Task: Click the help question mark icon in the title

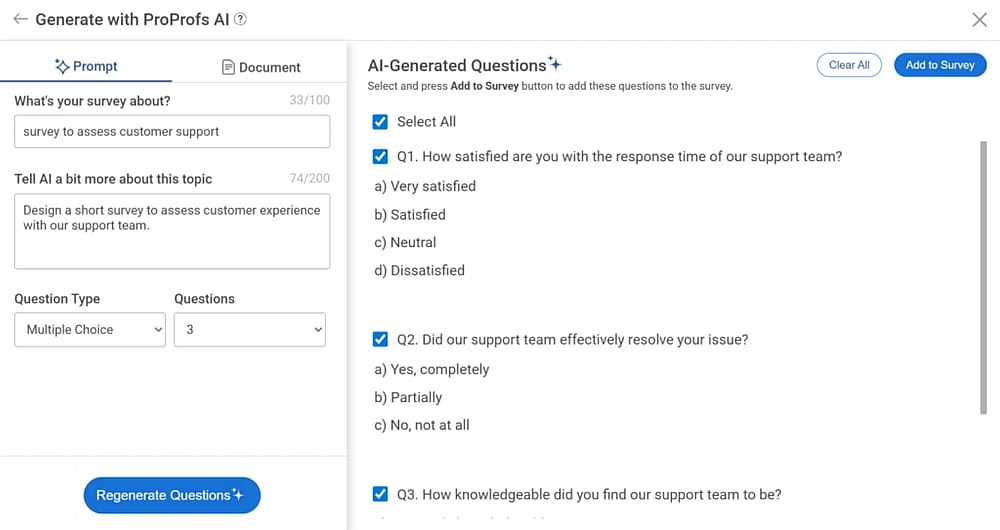Action: tap(240, 19)
